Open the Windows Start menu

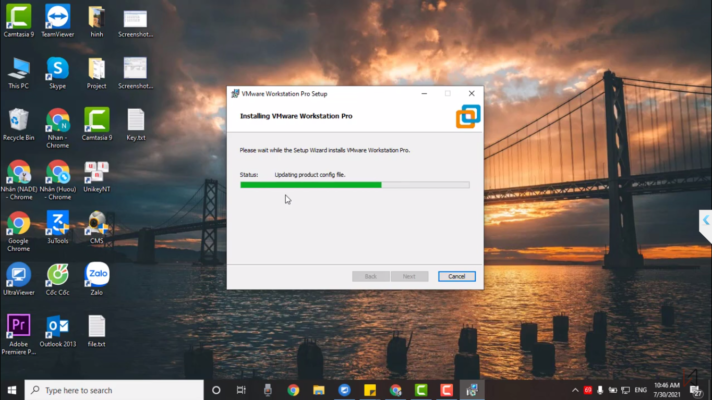click(x=12, y=390)
